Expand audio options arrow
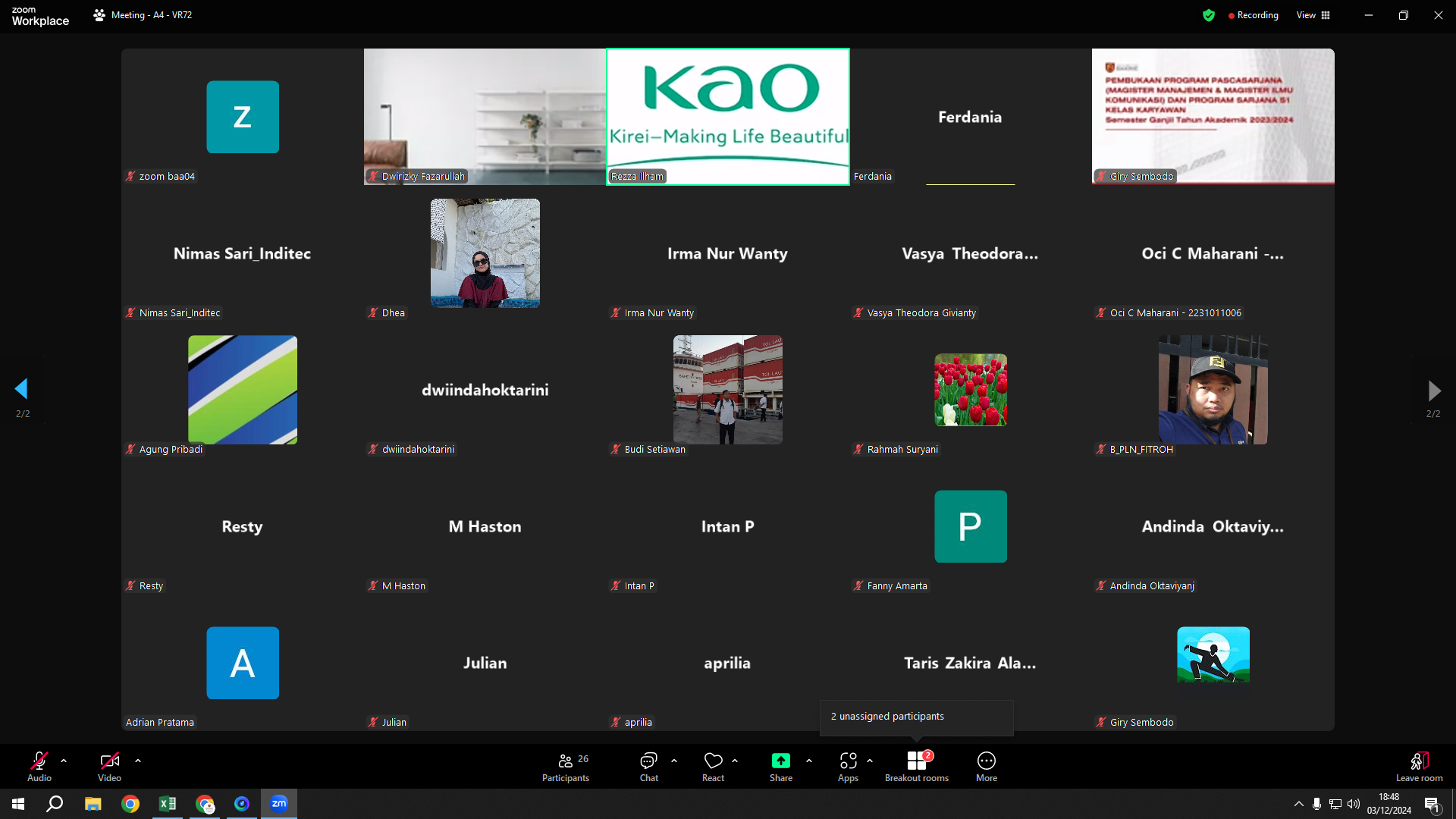Image resolution: width=1456 pixels, height=819 pixels. click(64, 761)
